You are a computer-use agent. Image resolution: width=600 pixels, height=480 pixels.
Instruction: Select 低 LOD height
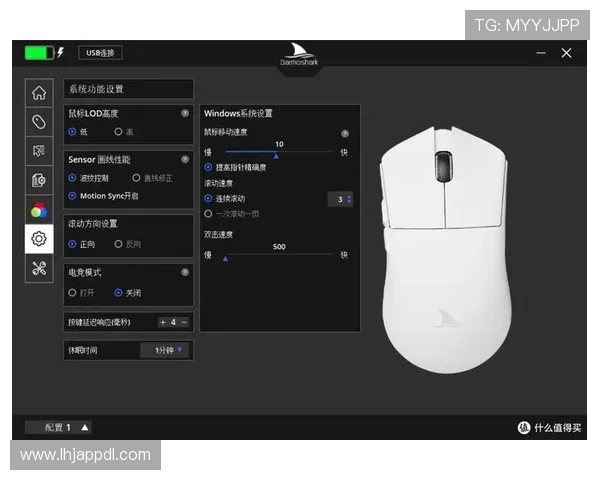click(72, 132)
